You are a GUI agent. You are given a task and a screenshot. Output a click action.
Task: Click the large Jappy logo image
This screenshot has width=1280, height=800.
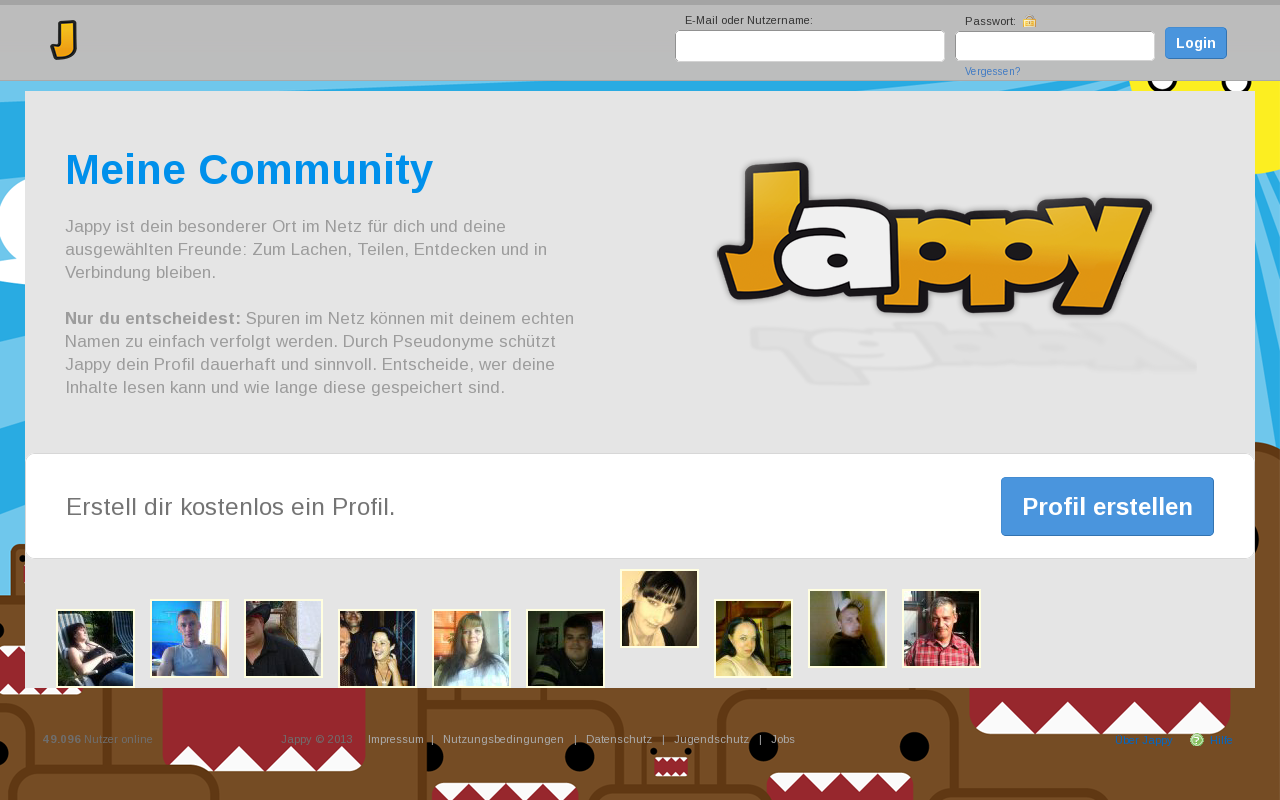coord(935,238)
